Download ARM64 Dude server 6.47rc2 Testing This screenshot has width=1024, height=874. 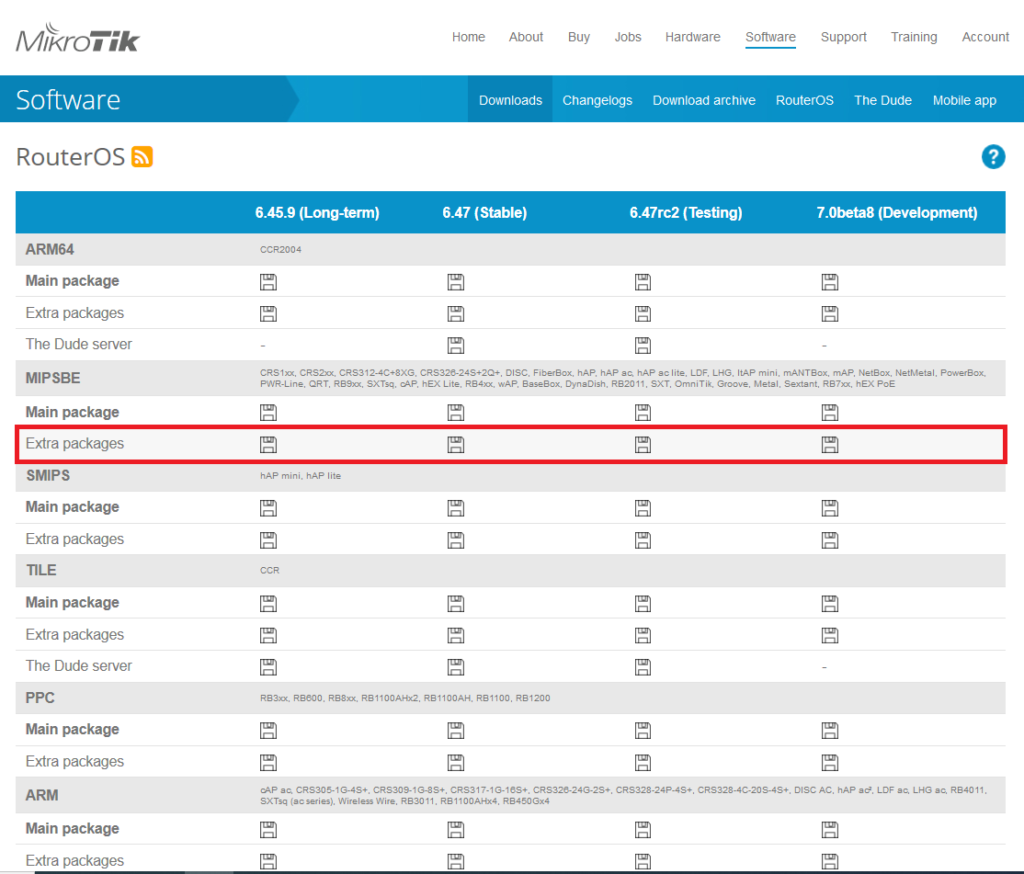[643, 346]
